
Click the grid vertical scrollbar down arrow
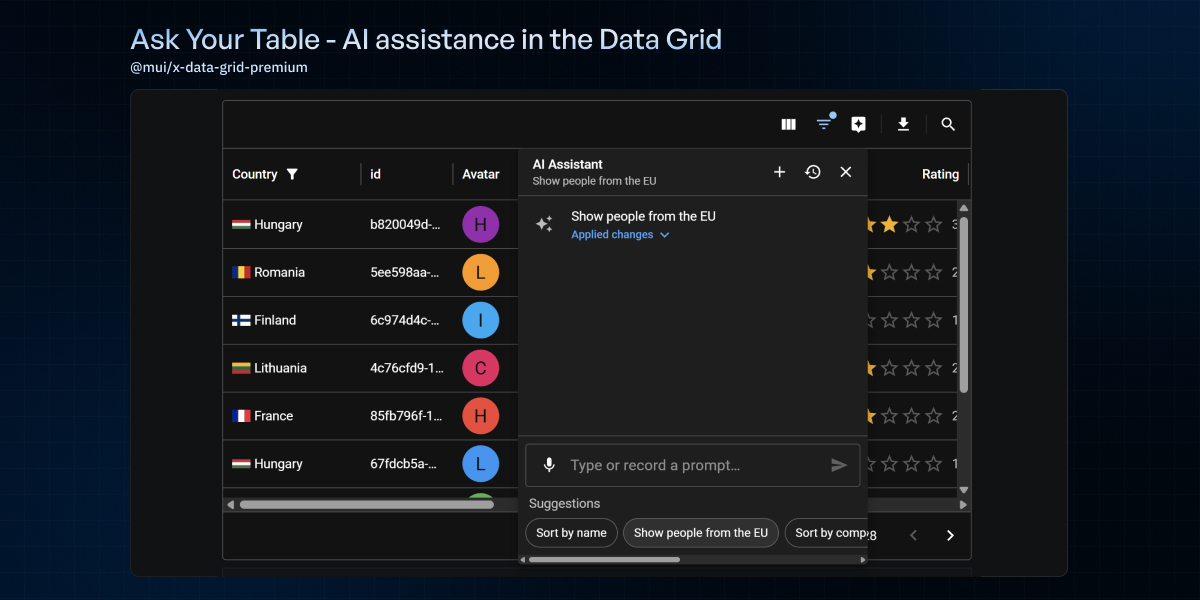(x=963, y=490)
